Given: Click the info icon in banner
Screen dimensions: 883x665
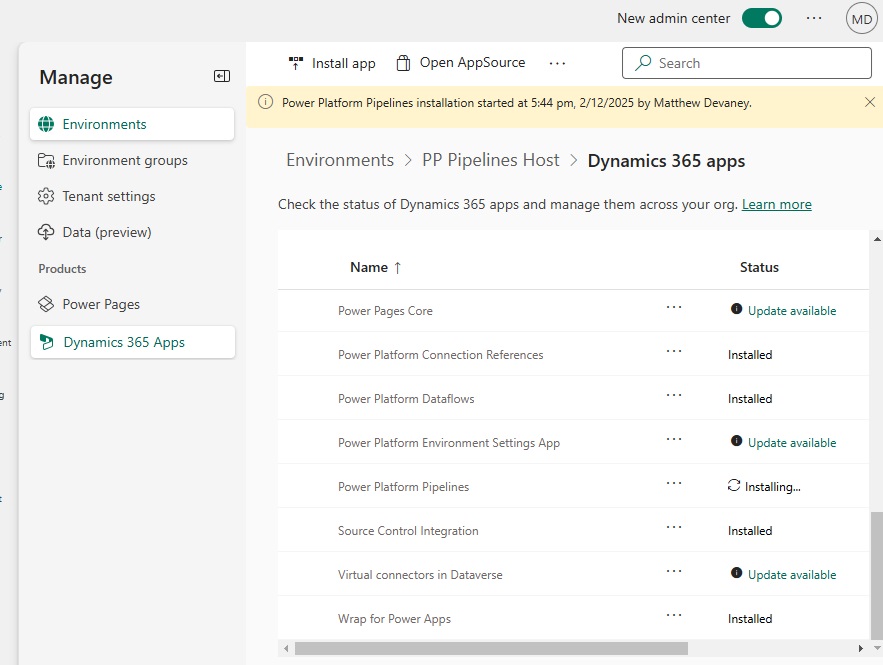Looking at the screenshot, I should pos(265,102).
